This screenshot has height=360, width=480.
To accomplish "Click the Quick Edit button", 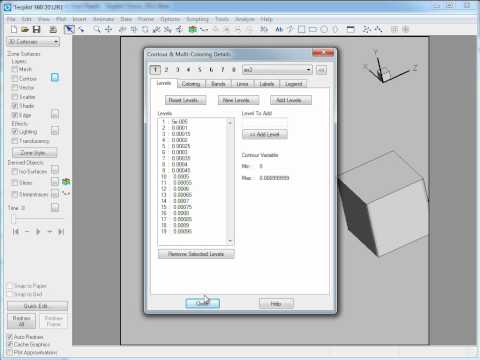I will [37, 306].
